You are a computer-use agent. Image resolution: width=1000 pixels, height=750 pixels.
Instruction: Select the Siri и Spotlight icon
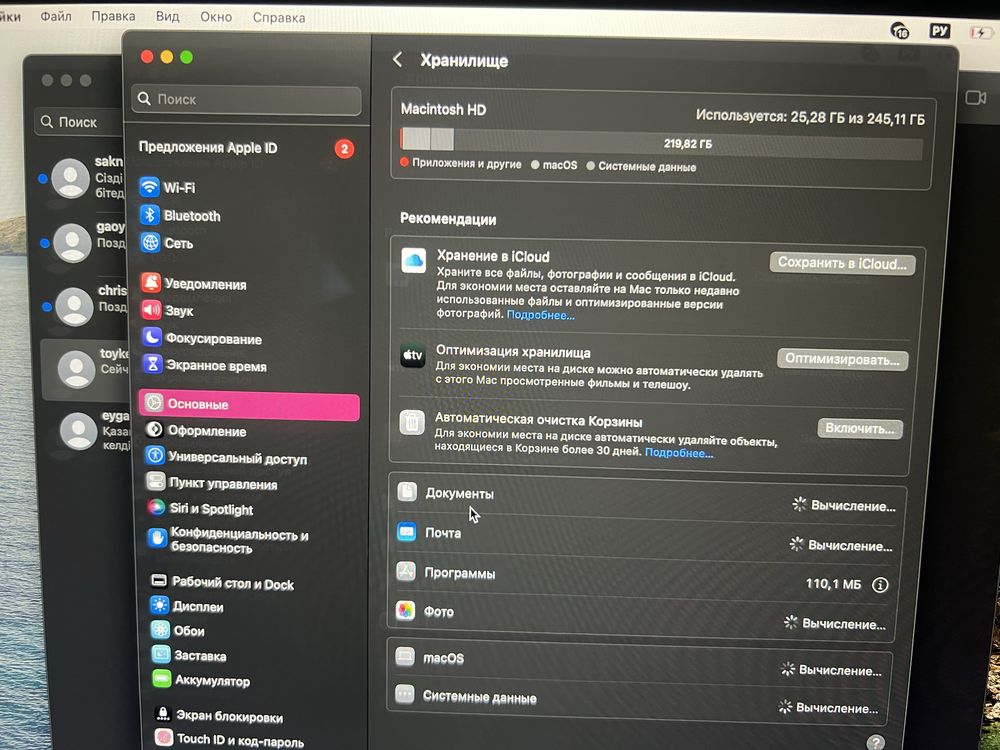(156, 508)
